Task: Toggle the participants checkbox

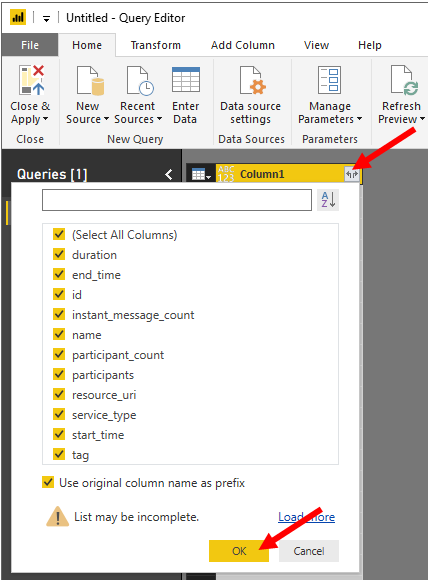Action: (x=59, y=375)
